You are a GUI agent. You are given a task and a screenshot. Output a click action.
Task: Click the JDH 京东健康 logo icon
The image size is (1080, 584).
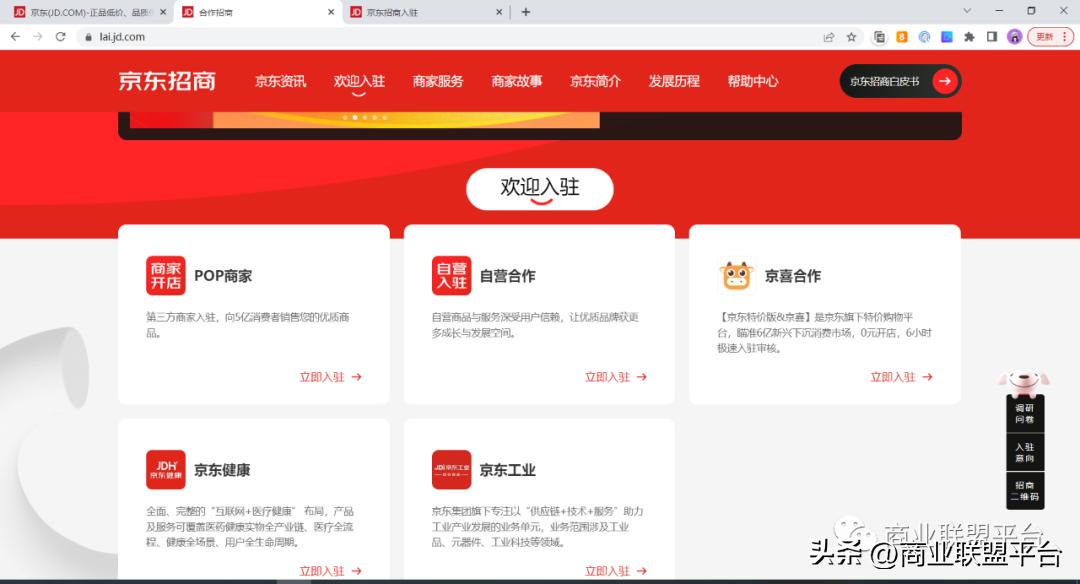pos(165,468)
